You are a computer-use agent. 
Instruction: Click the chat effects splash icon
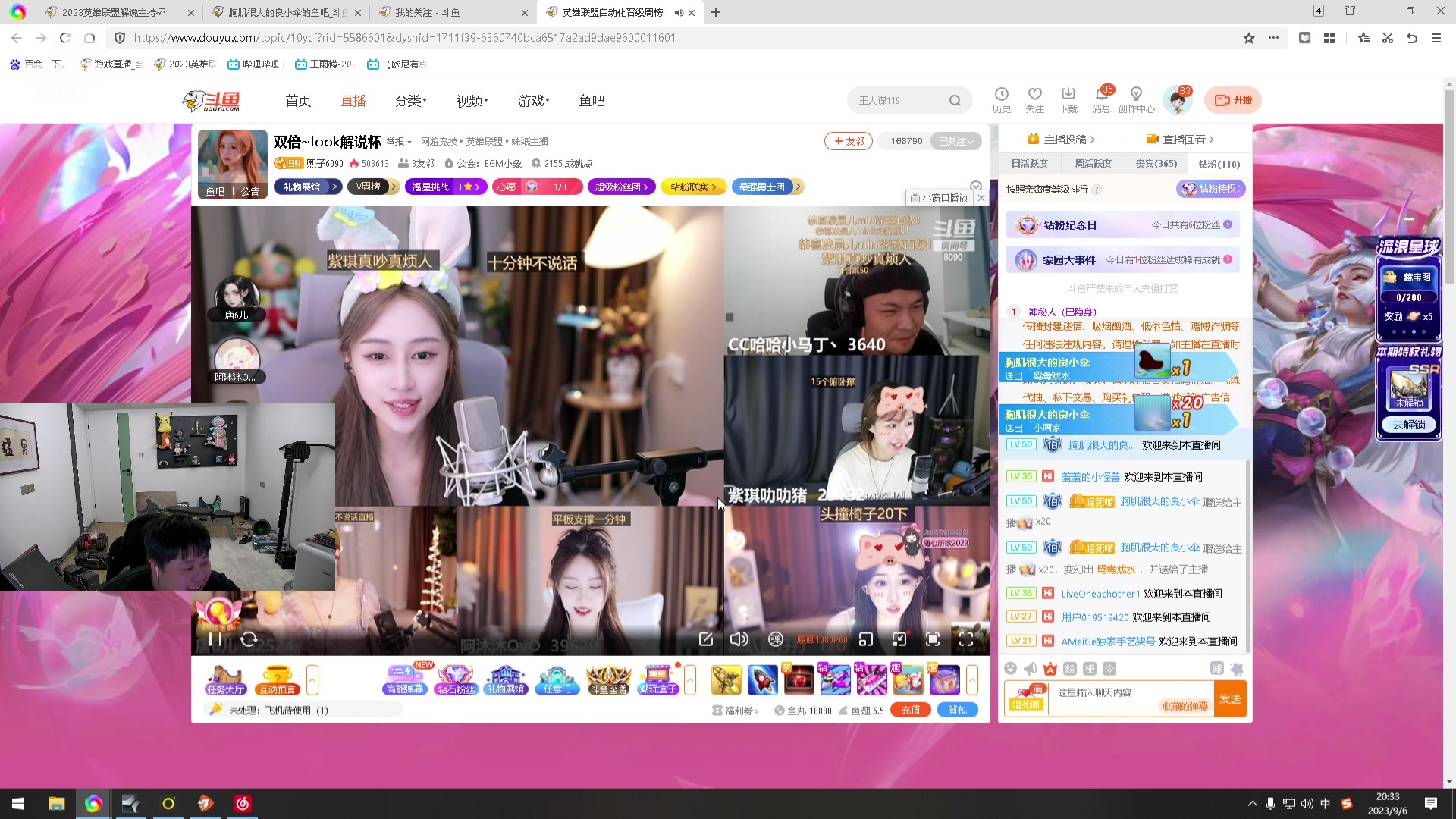[x=1237, y=669]
